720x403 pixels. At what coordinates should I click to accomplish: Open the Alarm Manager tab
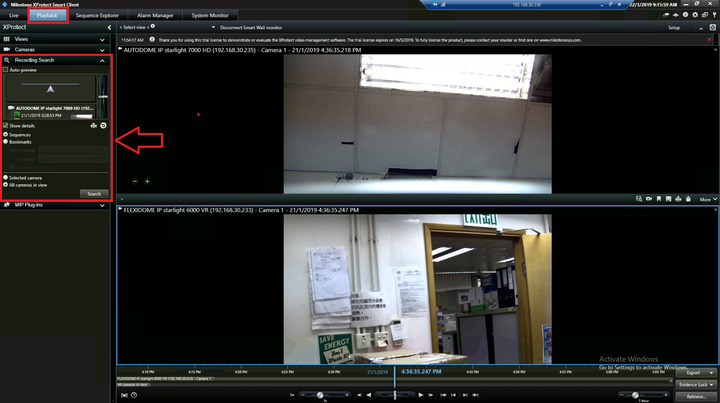[154, 16]
